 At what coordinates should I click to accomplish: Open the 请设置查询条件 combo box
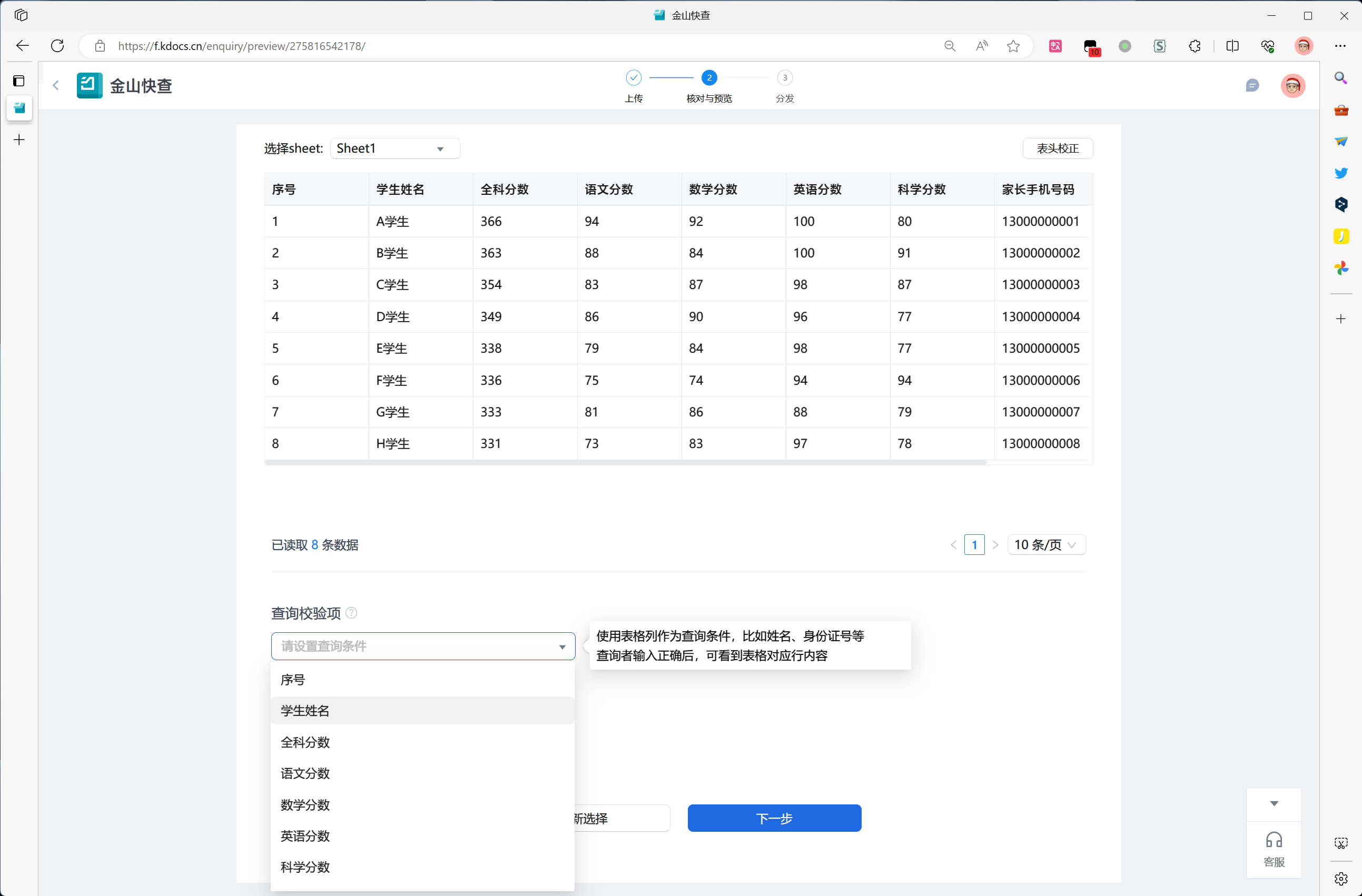pyautogui.click(x=422, y=646)
